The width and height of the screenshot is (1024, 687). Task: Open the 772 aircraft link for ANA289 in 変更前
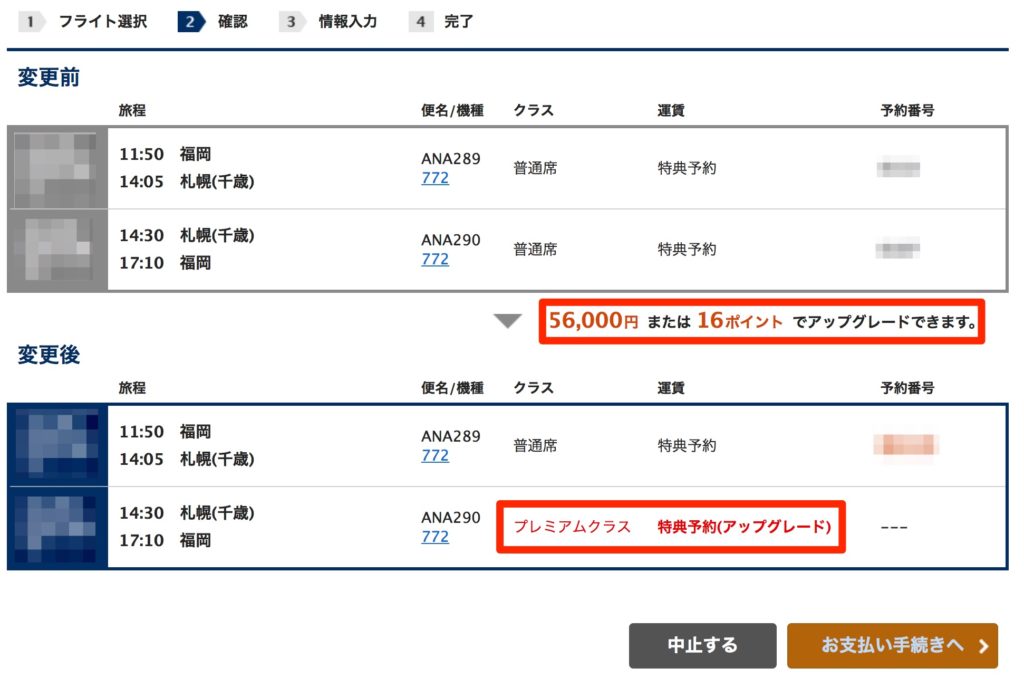[435, 178]
